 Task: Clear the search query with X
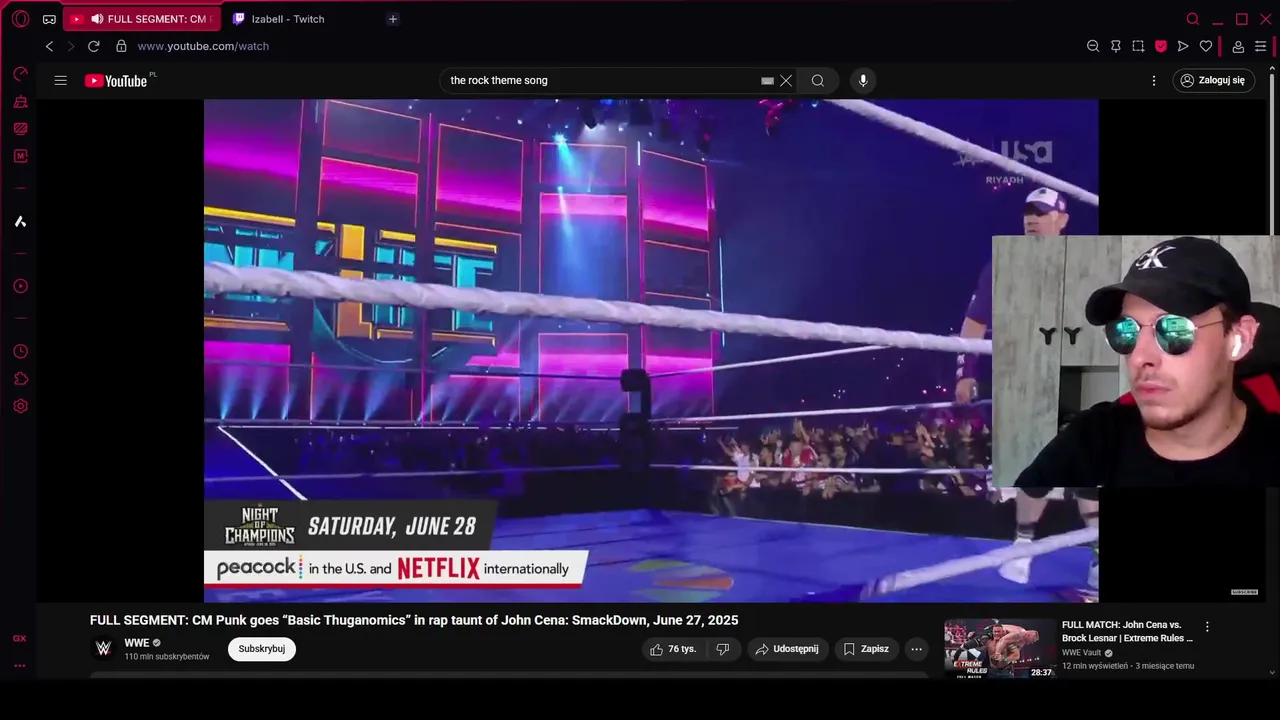point(786,81)
